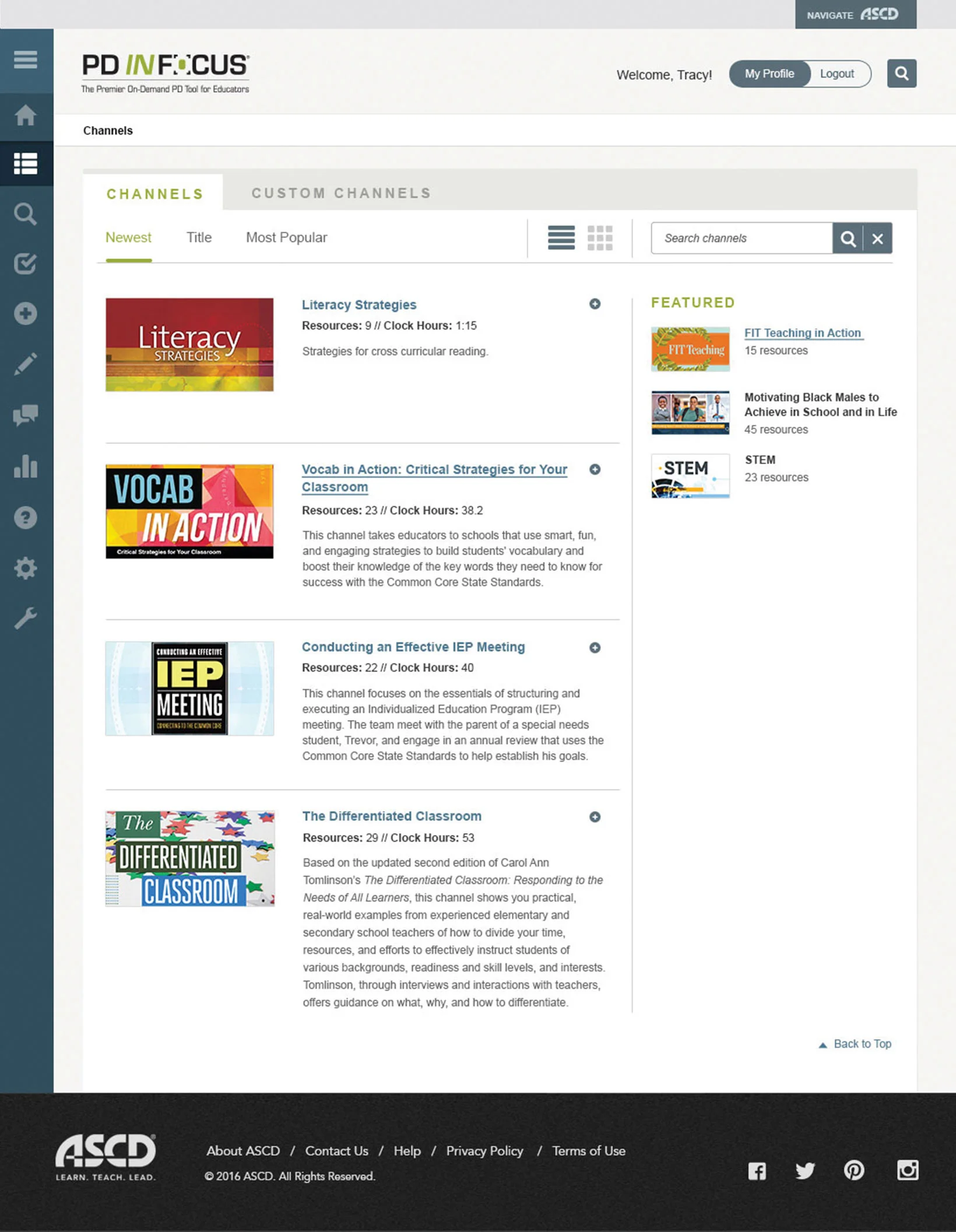Click the Channels breadcrumb

pyautogui.click(x=108, y=131)
